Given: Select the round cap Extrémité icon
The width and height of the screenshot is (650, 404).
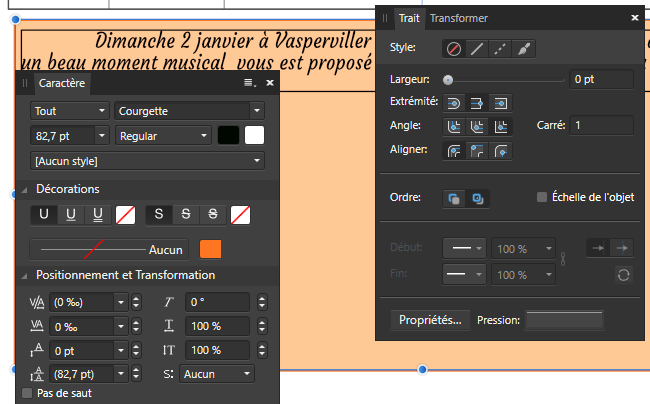Looking at the screenshot, I should [x=454, y=103].
